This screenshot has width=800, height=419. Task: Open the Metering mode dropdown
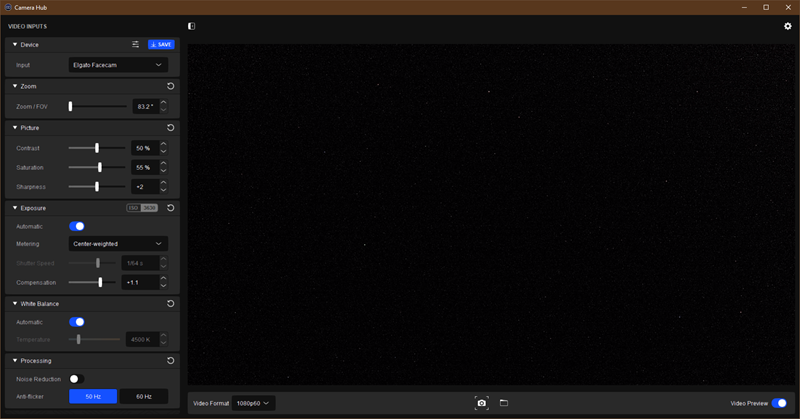pos(118,243)
